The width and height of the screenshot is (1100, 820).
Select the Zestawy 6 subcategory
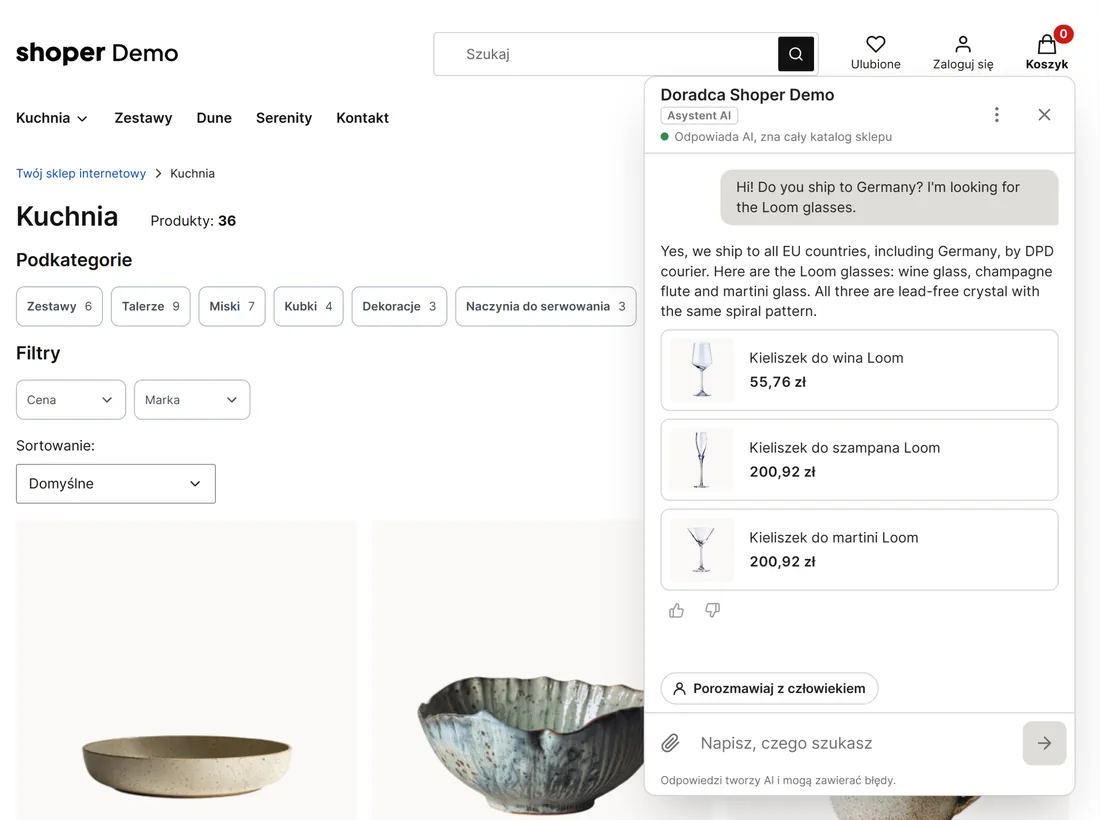point(60,307)
